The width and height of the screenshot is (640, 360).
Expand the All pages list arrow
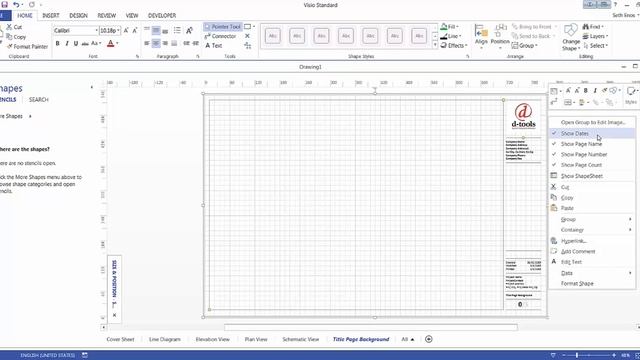point(412,339)
